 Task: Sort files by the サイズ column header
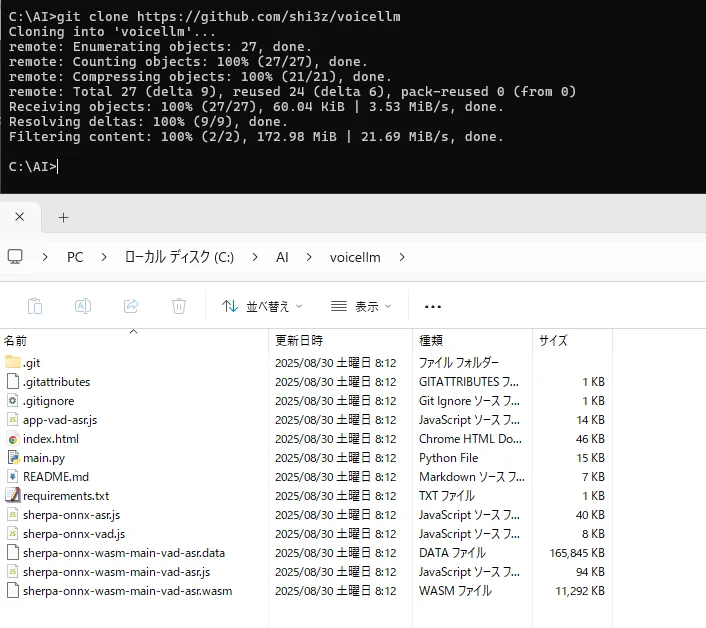coord(553,340)
